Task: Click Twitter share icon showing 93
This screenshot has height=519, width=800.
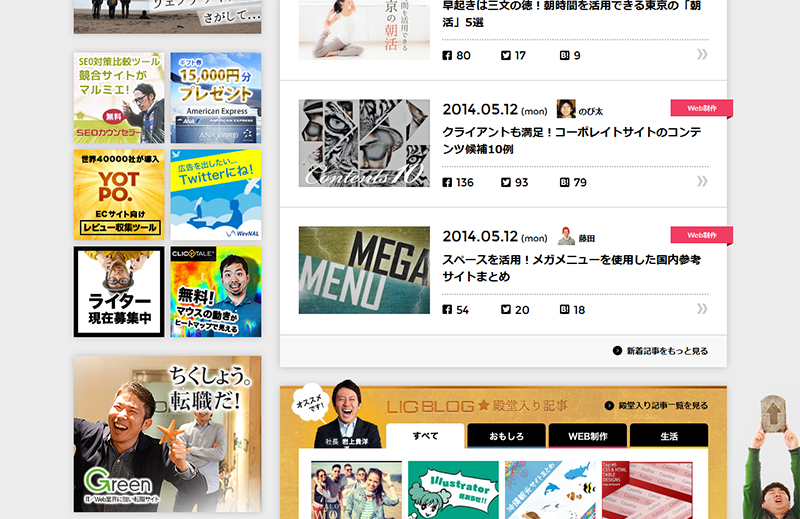Action: tap(506, 182)
